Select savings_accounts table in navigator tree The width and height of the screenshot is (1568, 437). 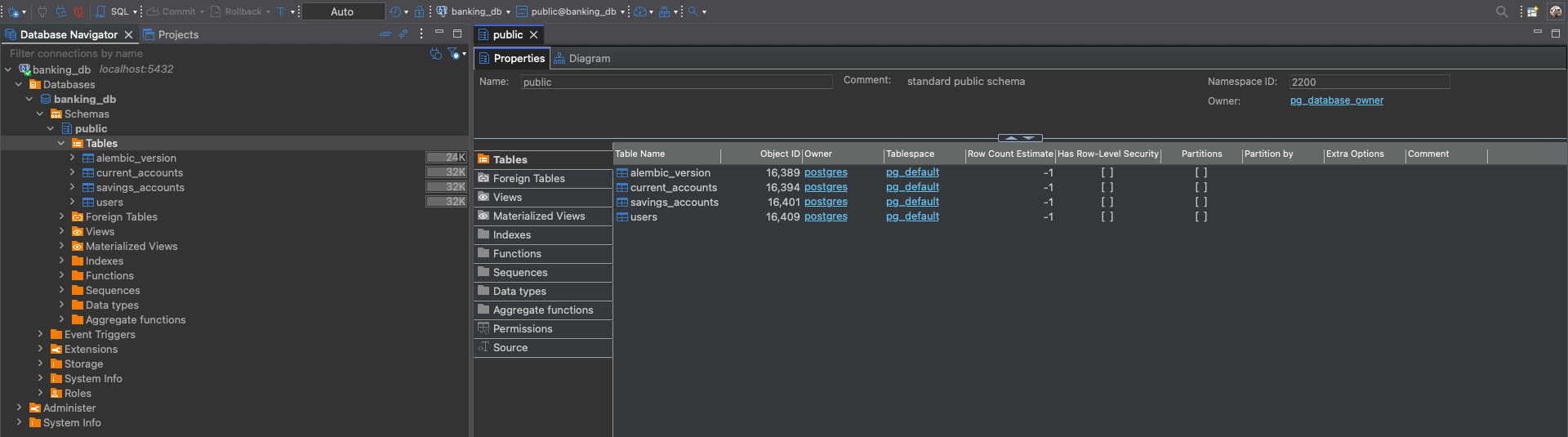pos(140,187)
